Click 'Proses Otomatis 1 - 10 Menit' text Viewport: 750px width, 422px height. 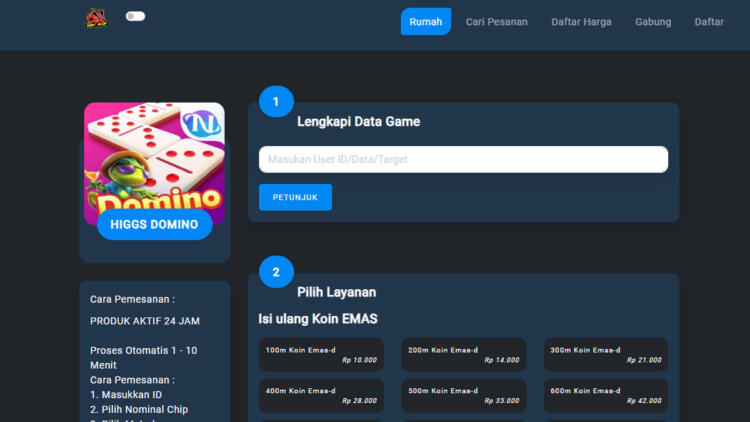[143, 357]
